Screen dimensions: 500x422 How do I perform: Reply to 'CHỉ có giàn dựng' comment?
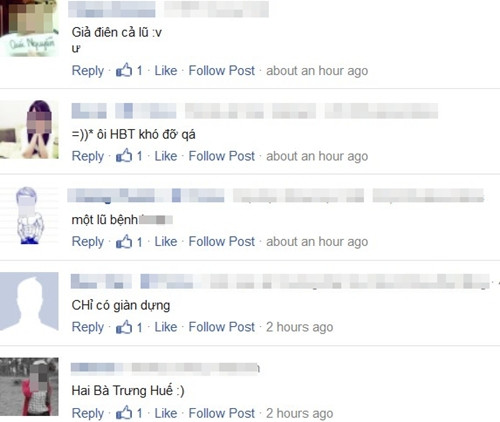tap(88, 327)
